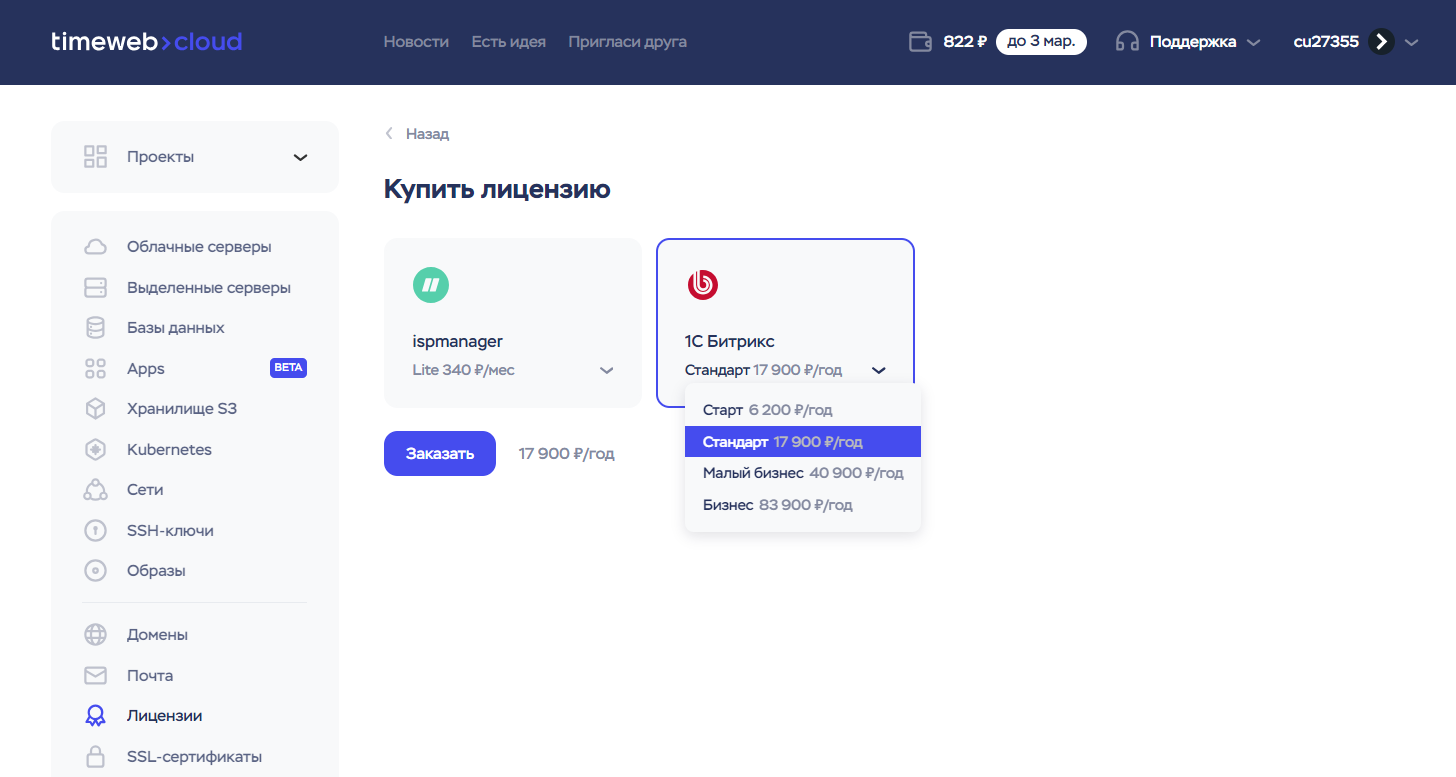Click the 17 900 ₽/год total beside Заказать
1456x777 pixels.
(566, 454)
